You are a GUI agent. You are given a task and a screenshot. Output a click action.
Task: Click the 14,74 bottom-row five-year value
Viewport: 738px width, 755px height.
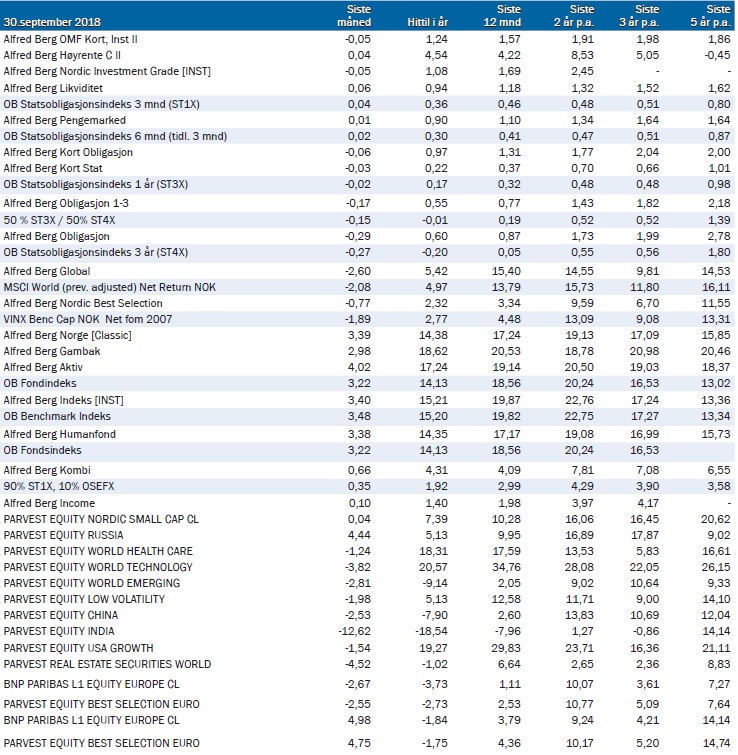click(716, 743)
